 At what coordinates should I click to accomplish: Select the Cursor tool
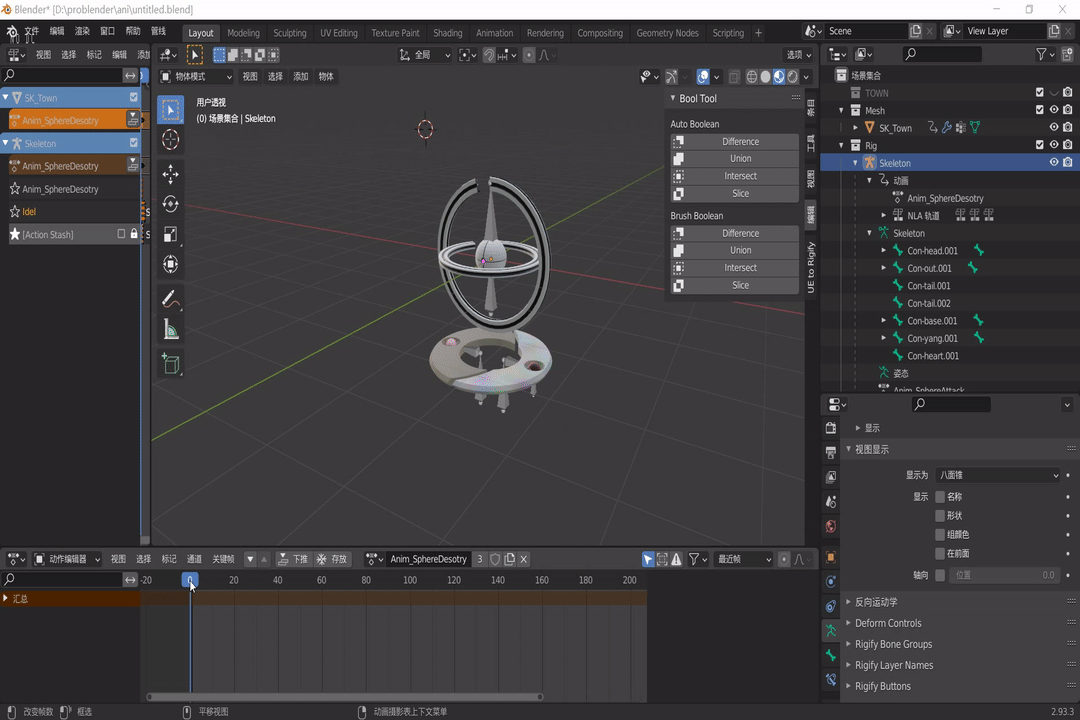click(x=170, y=140)
